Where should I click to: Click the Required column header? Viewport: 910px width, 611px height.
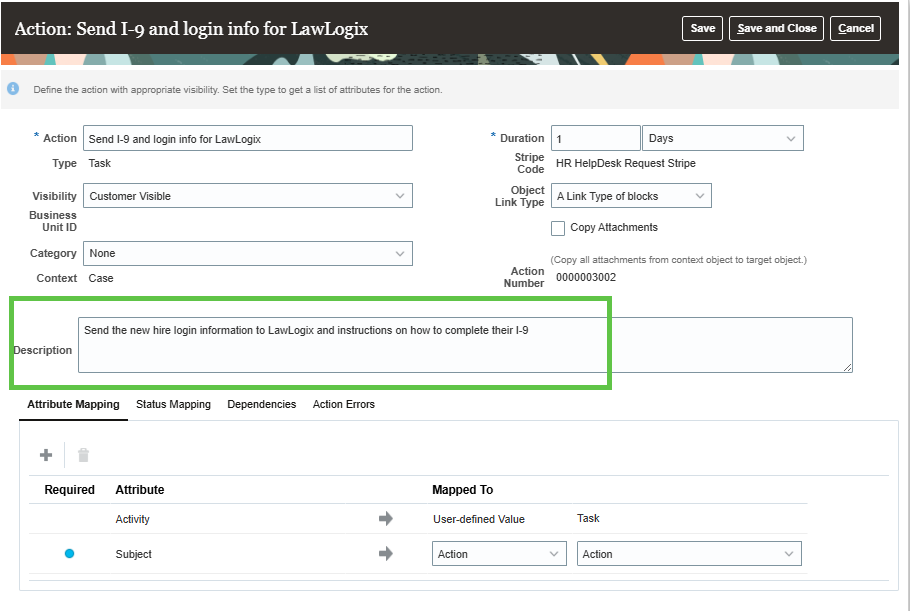pos(70,490)
